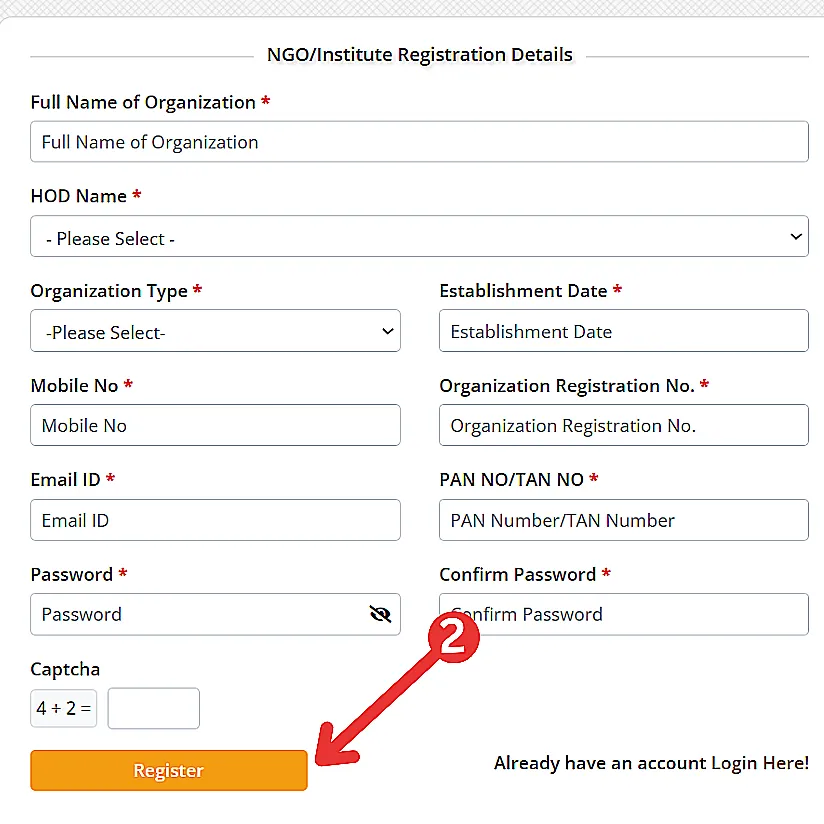Click the Captcha answer box
This screenshot has width=824, height=824.
coord(153,708)
